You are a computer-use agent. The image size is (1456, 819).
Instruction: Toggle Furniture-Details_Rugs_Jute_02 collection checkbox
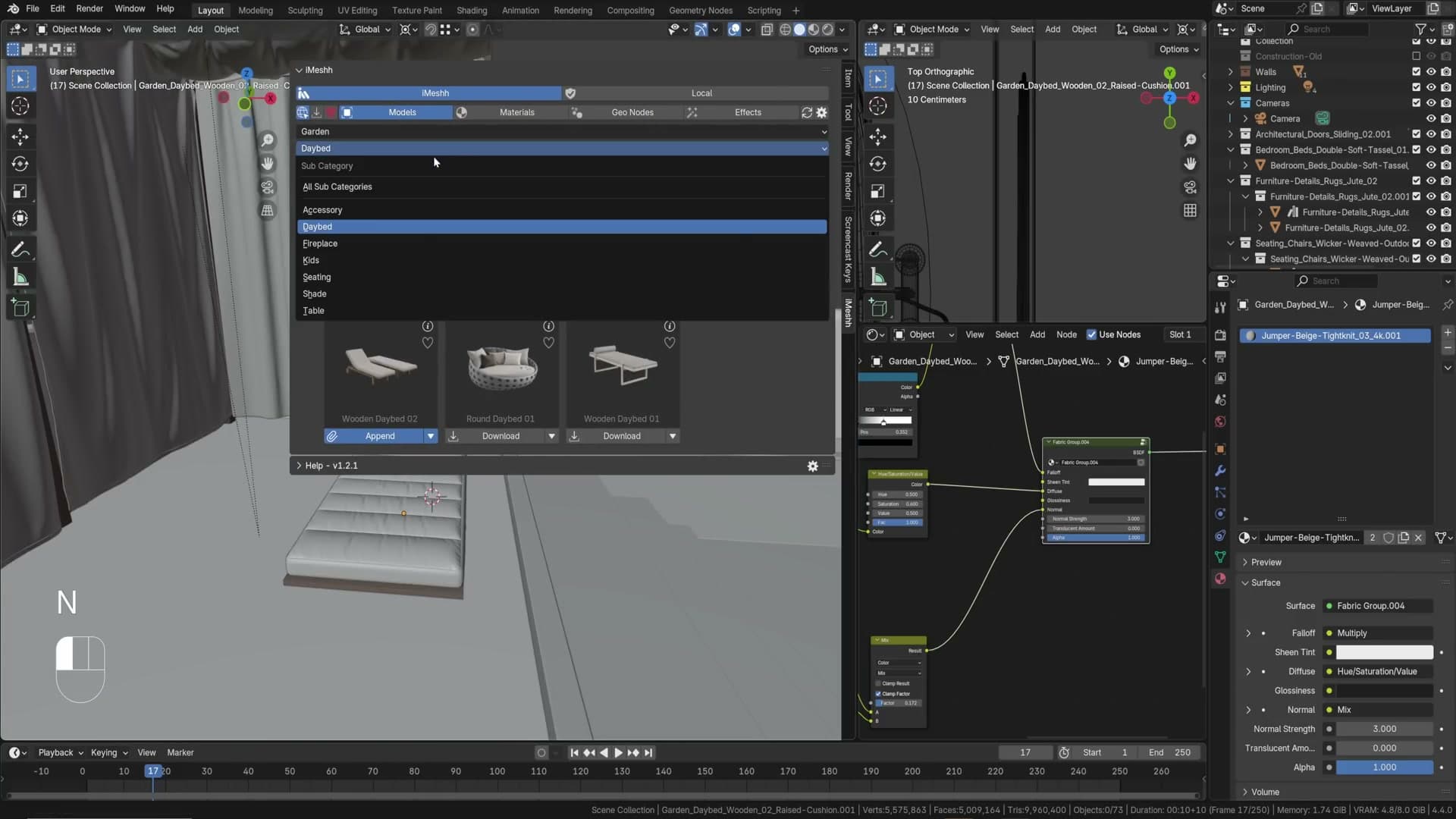pos(1416,181)
